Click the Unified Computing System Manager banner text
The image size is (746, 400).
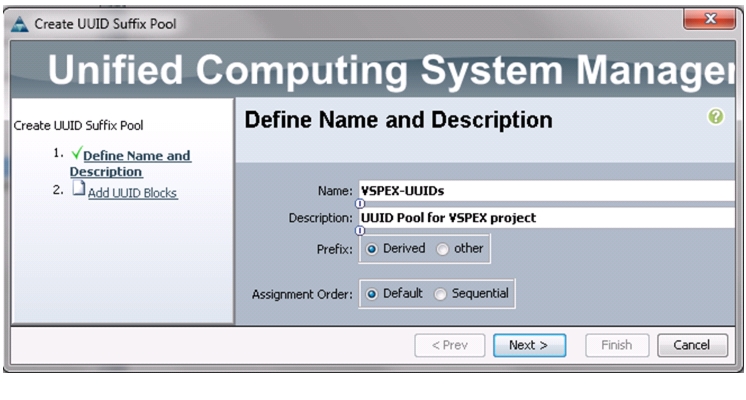coord(391,70)
